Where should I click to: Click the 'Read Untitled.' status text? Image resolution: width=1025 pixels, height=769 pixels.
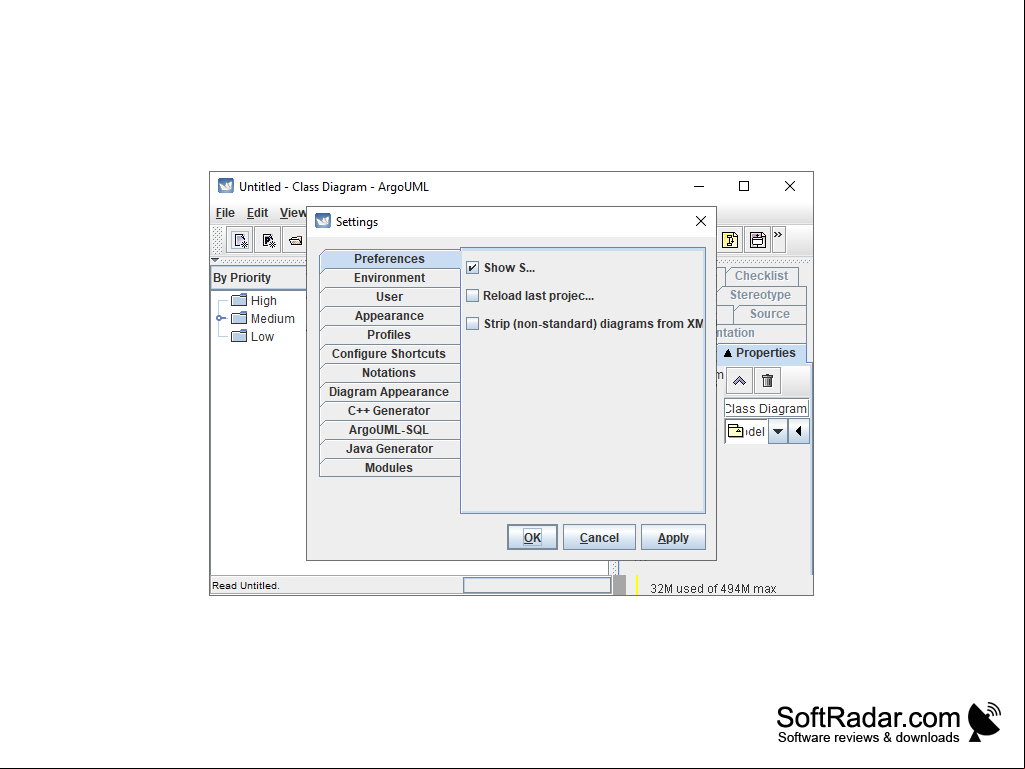[246, 586]
